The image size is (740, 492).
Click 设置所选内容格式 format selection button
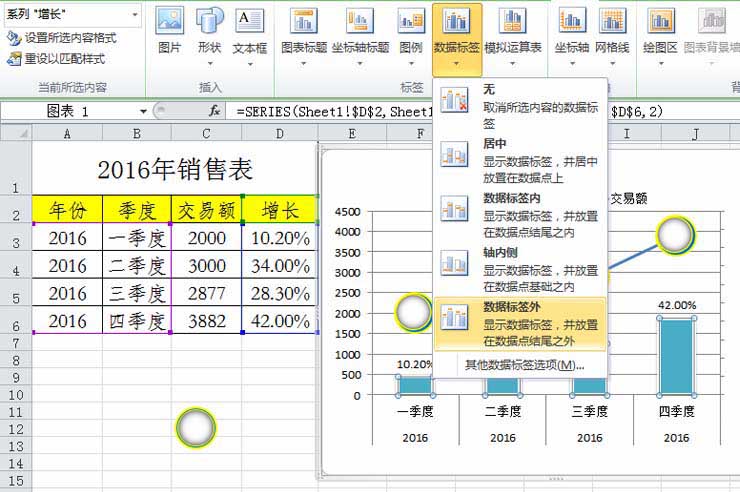61,37
